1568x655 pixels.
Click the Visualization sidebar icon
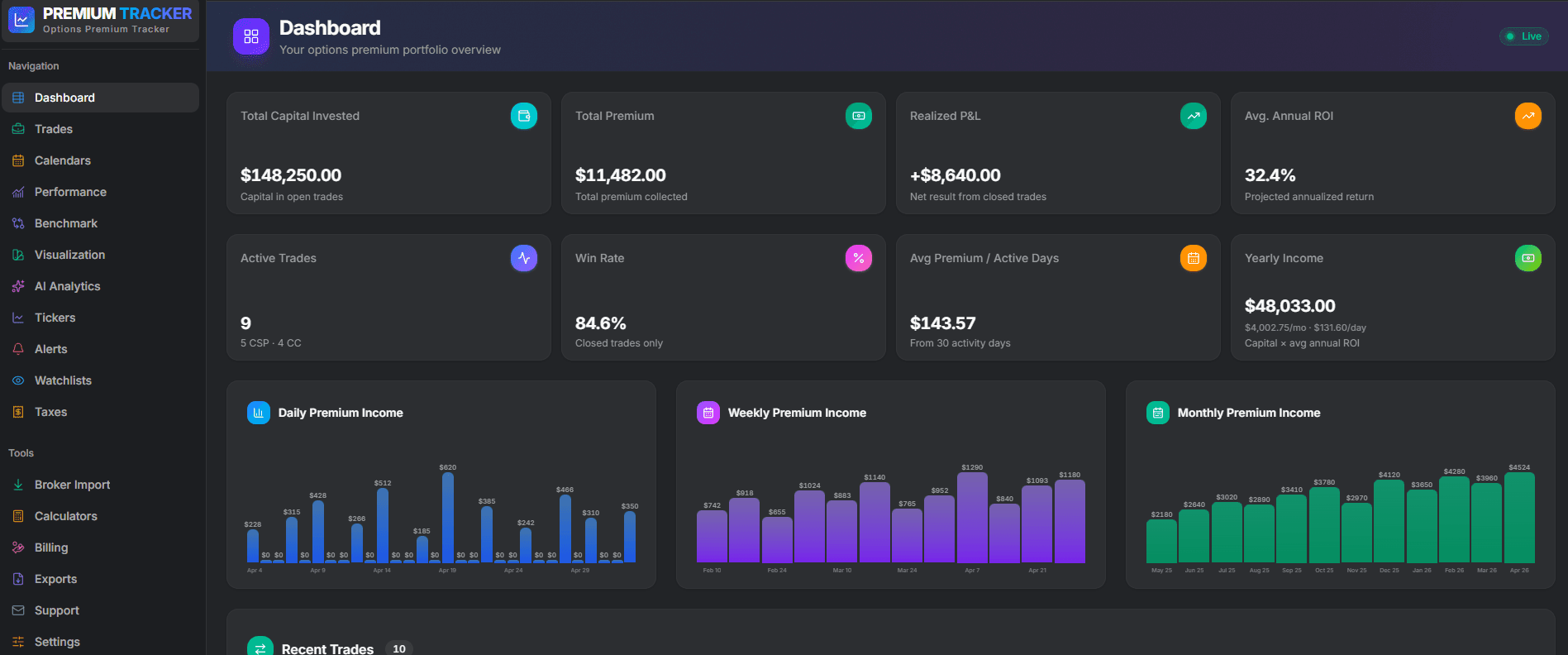(x=18, y=255)
